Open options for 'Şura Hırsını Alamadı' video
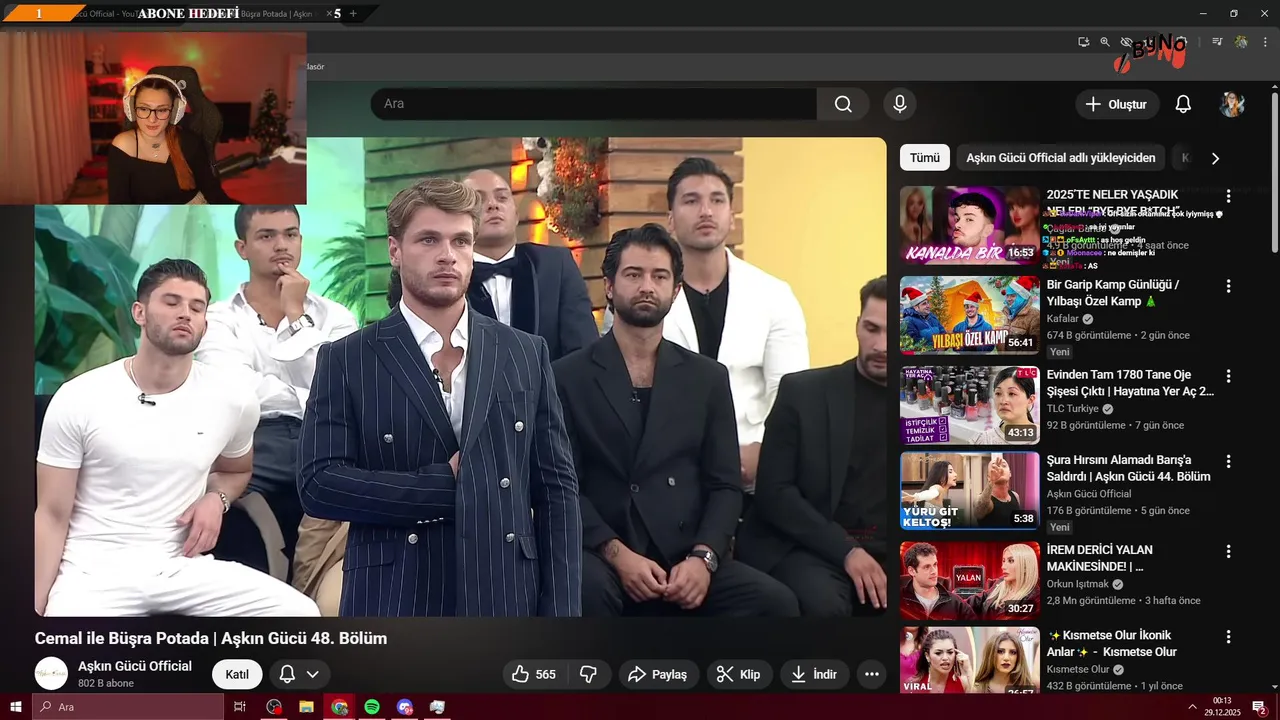The height and width of the screenshot is (720, 1280). tap(1229, 462)
